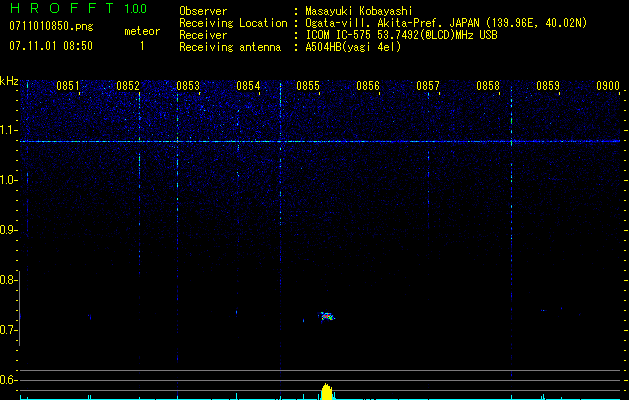
Task: Click the observer name Masayuki Kobayashi
Action: [x=359, y=11]
